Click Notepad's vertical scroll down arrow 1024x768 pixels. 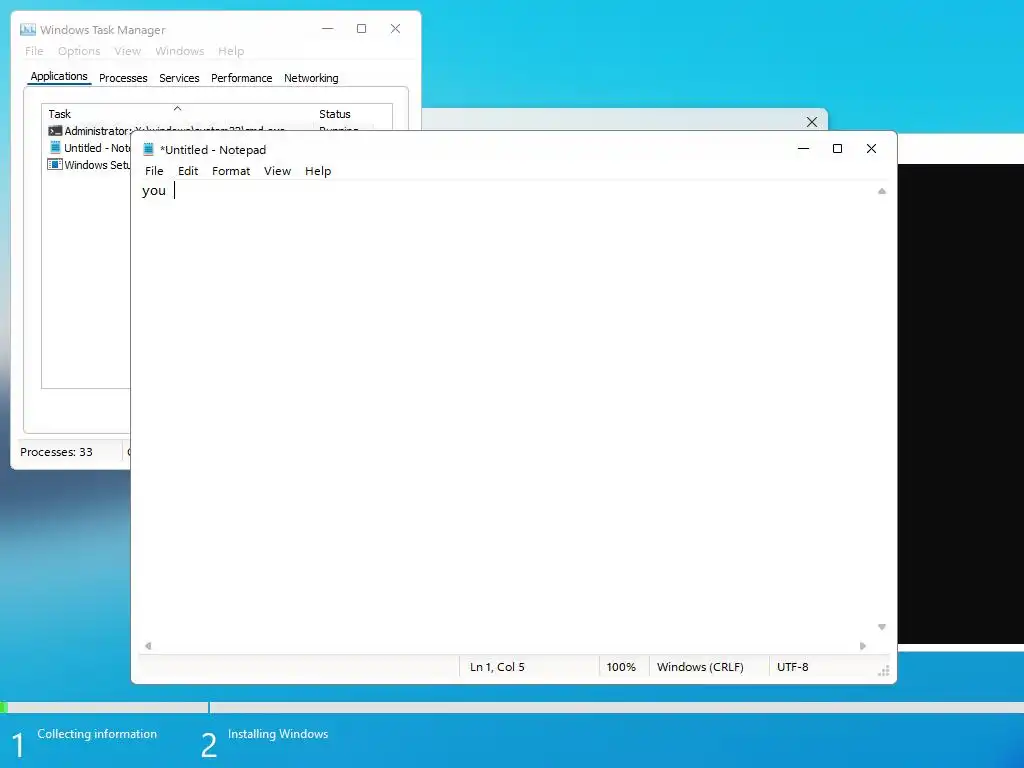[x=882, y=627]
